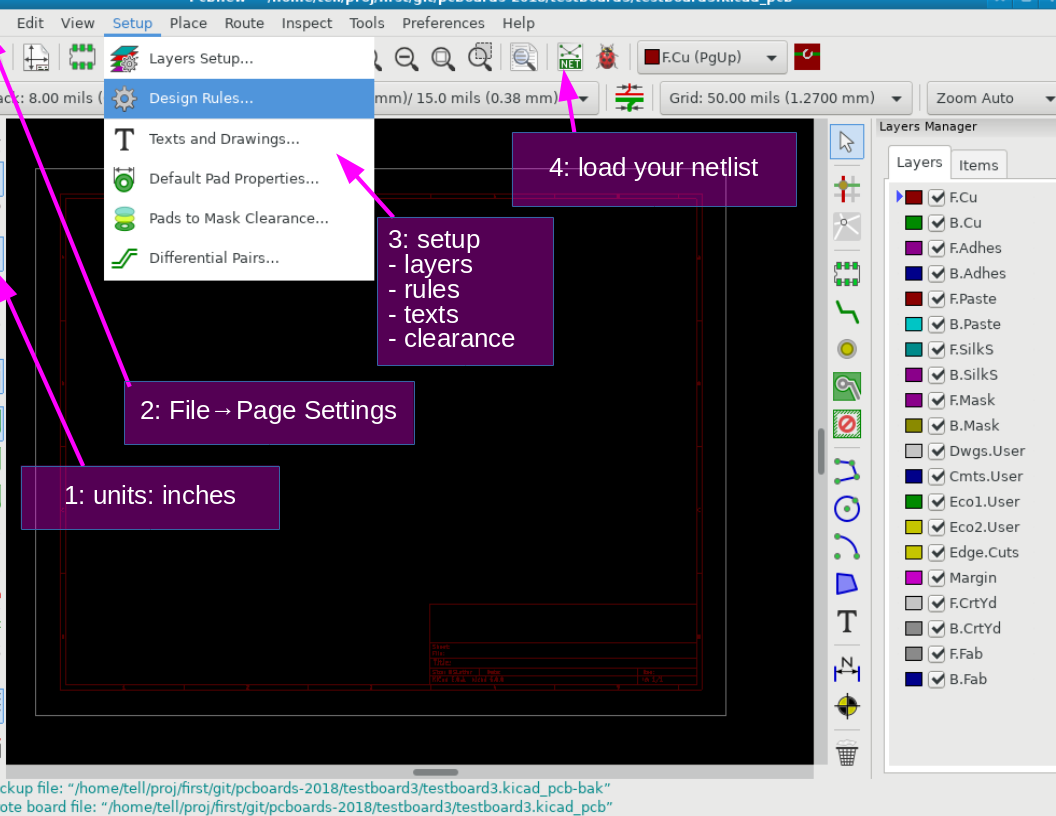Hide the B.SilkS layer via checkbox

[937, 375]
